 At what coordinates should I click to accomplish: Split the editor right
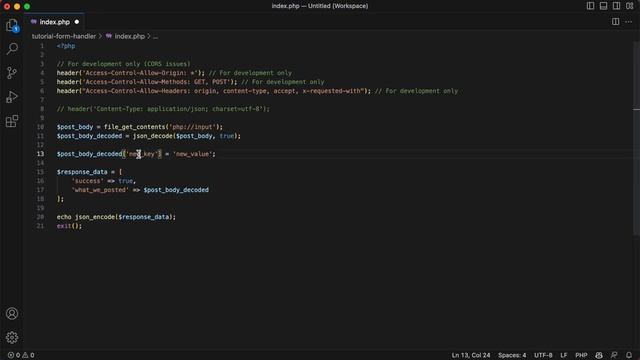pos(616,22)
